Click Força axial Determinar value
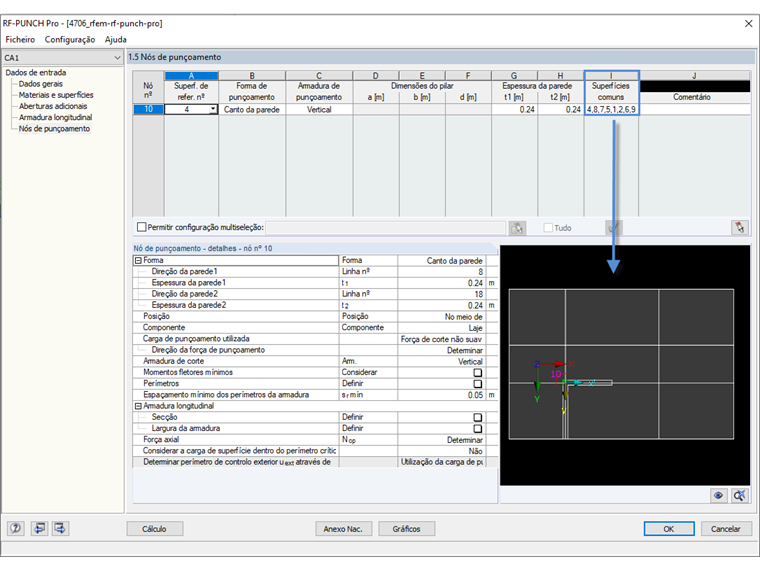The width and height of the screenshot is (760, 570). pos(441,440)
